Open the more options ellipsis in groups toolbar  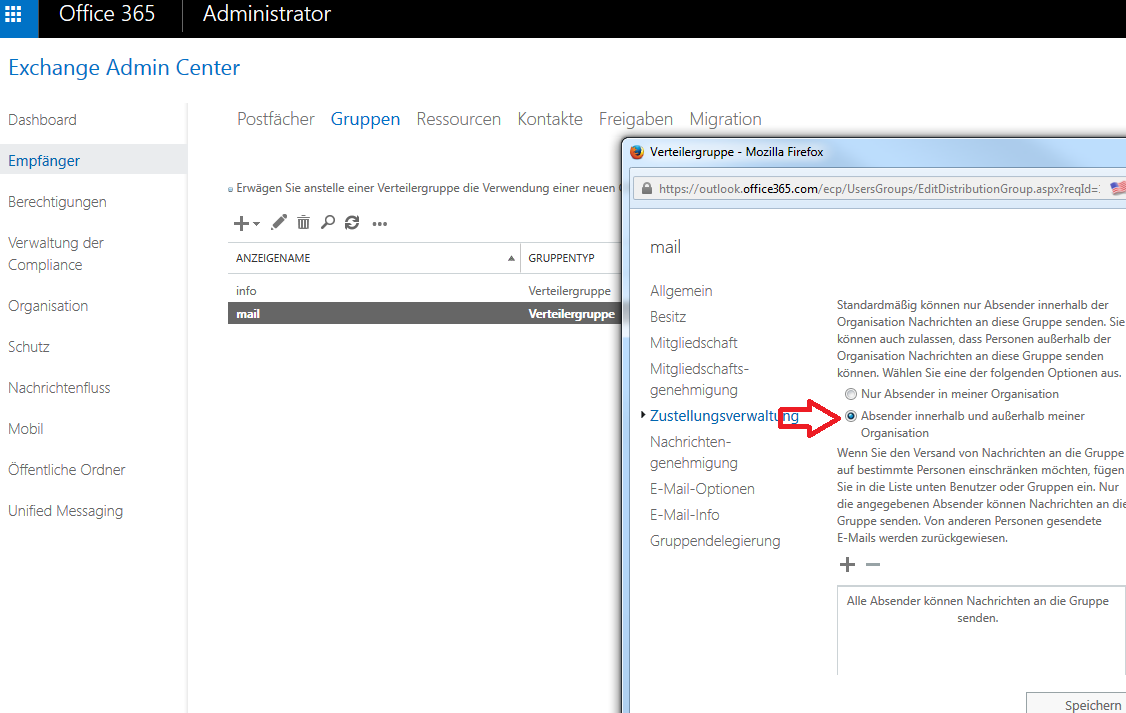[x=380, y=224]
